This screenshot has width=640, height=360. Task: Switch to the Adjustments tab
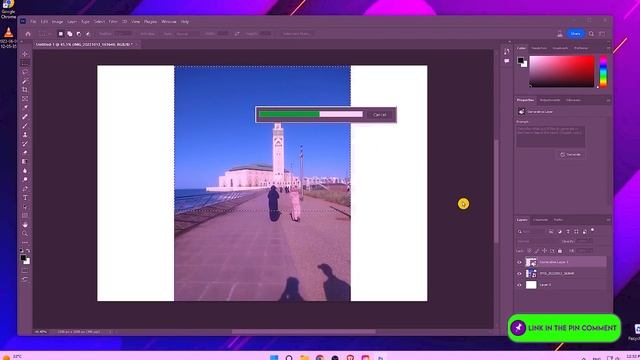click(x=550, y=100)
